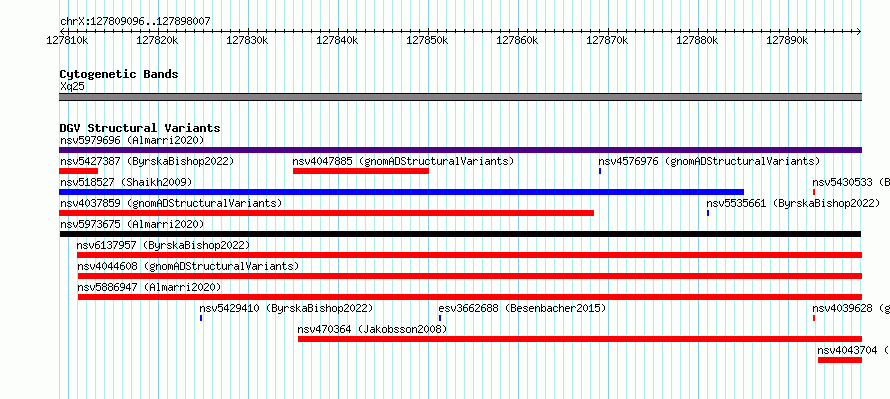Open nsv5886947 (Almarri2020) label
Screen dimensions: 890x399
[149, 287]
